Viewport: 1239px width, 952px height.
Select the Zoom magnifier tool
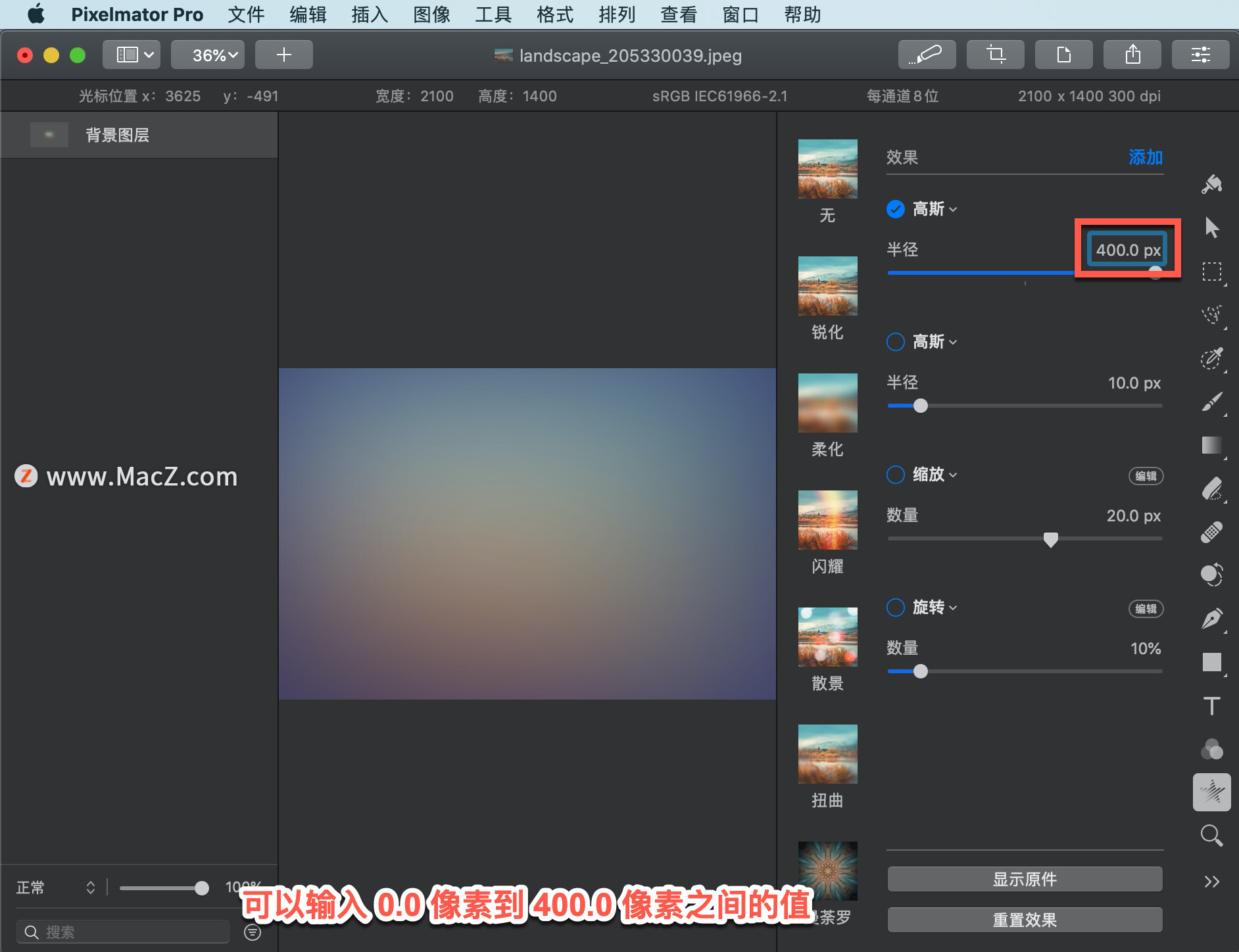[x=1211, y=836]
